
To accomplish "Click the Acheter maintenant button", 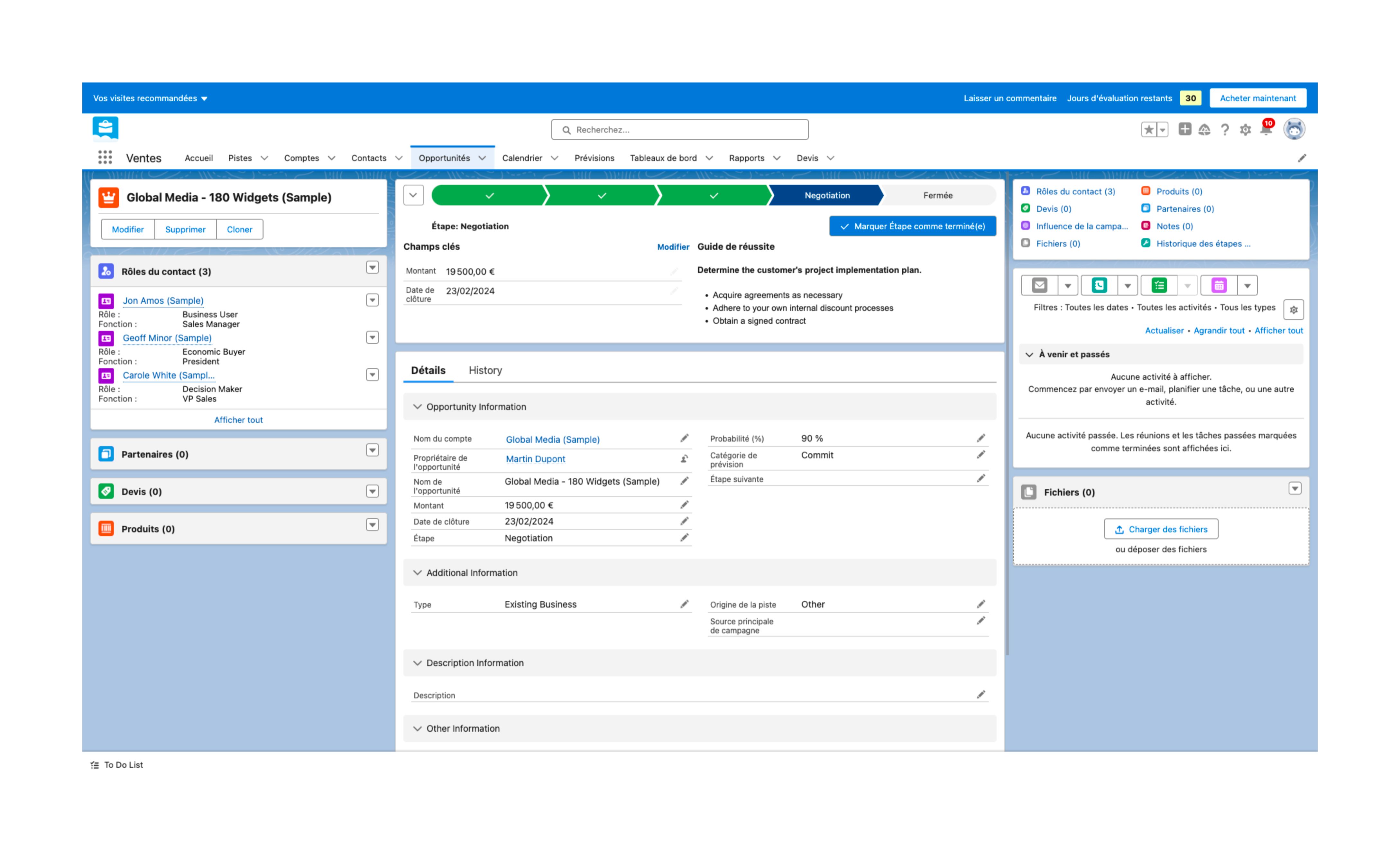I will (x=1257, y=98).
